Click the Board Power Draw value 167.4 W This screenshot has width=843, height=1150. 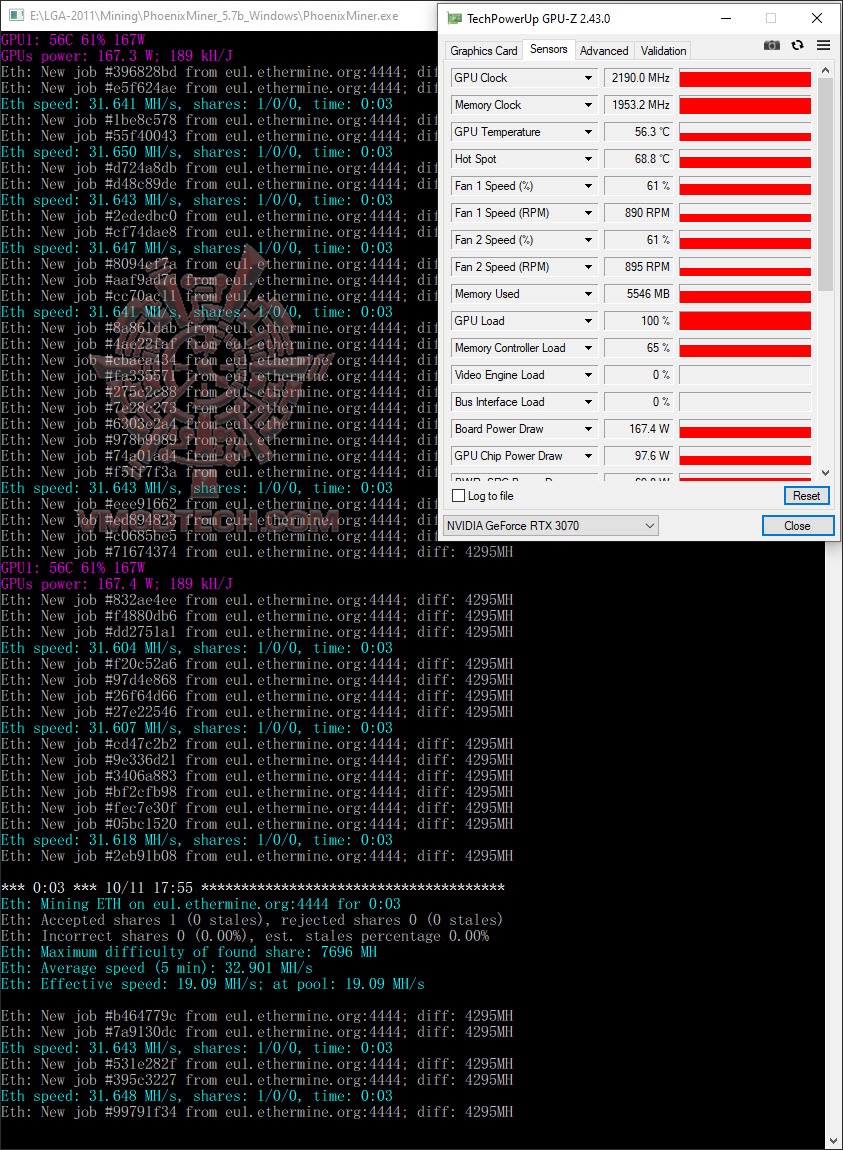(x=638, y=429)
